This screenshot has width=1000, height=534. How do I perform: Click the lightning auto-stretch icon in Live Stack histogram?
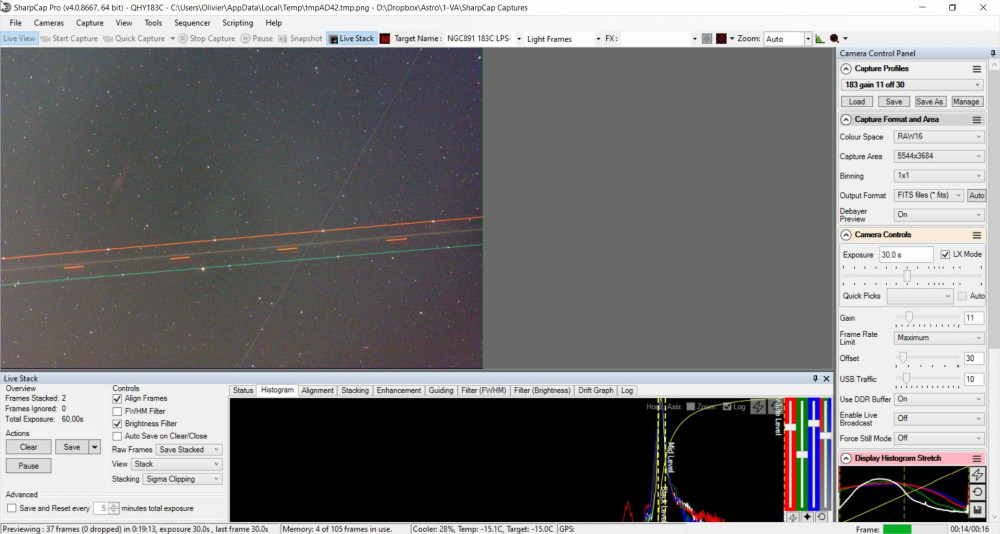click(x=758, y=406)
